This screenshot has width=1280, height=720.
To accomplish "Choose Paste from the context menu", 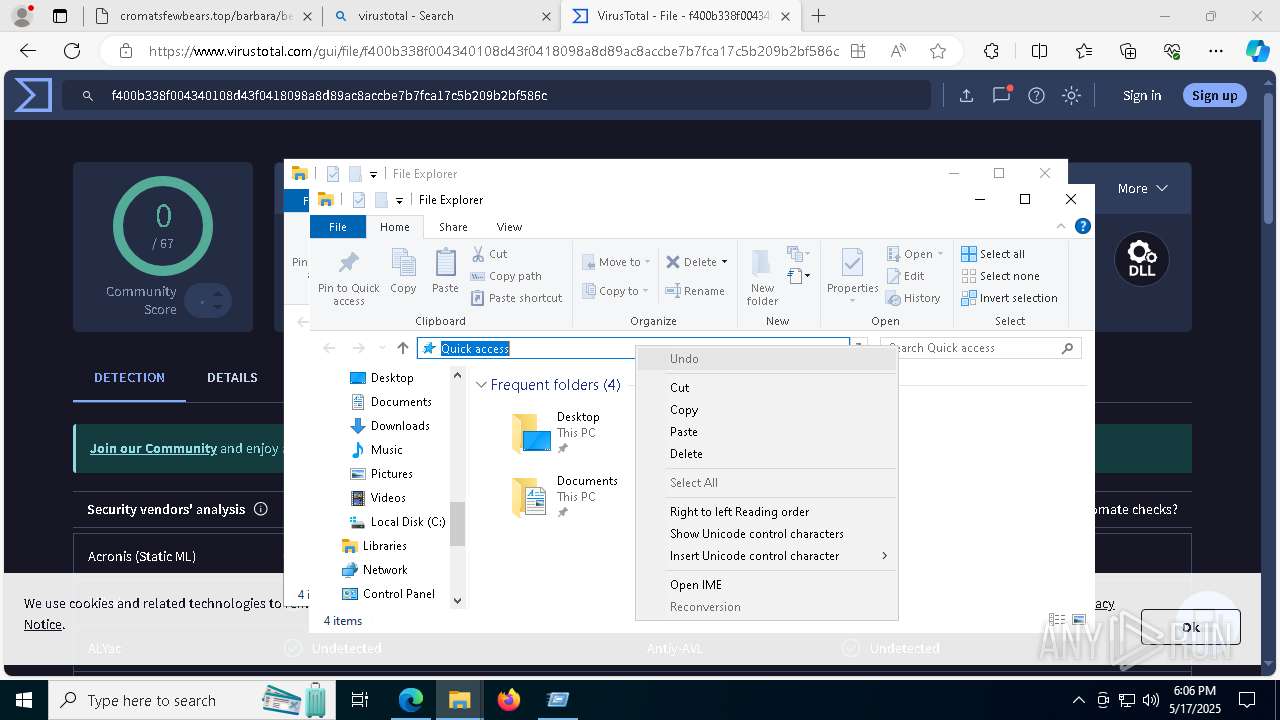I will click(x=766, y=431).
